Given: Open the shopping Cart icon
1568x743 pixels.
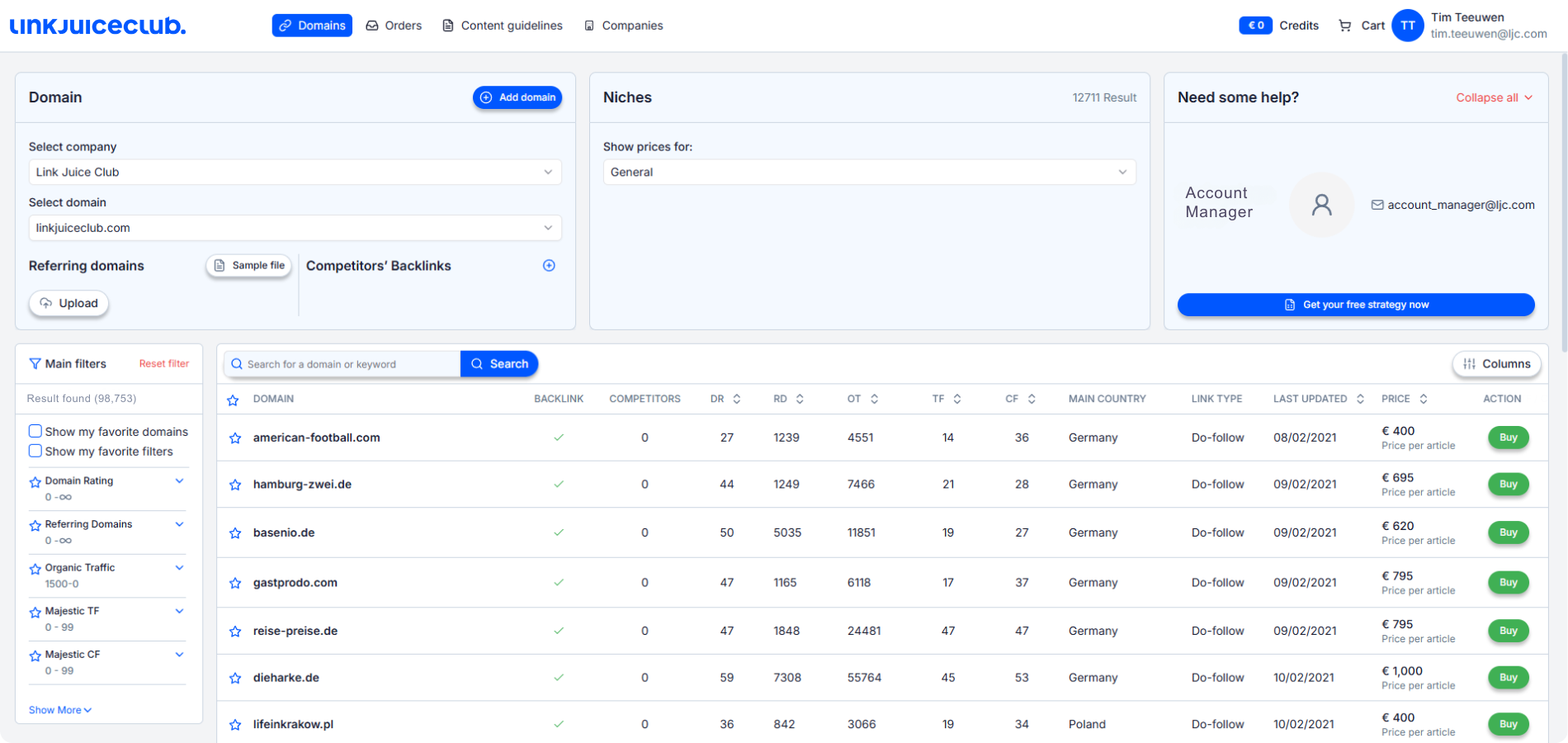Looking at the screenshot, I should [x=1345, y=26].
